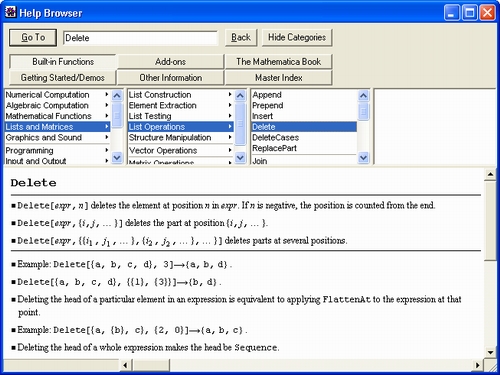Click up arrow of second category column scrollbar
Screen dimensions: 500x375
click(x=240, y=96)
